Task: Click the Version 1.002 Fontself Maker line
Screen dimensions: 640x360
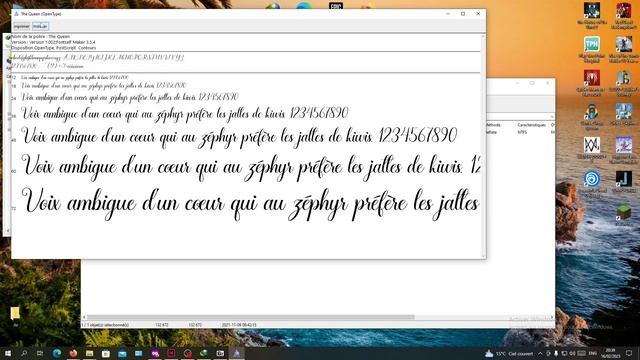Action: [53, 42]
